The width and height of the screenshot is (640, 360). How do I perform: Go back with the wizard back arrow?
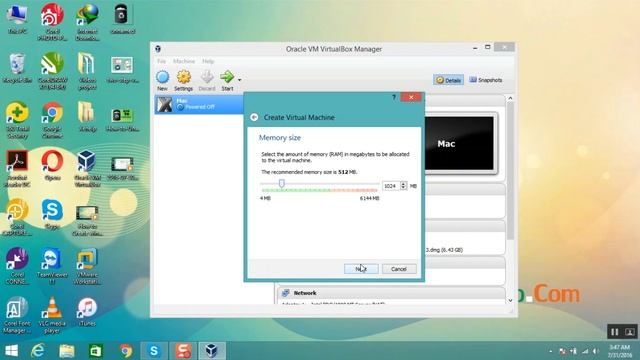[x=254, y=117]
